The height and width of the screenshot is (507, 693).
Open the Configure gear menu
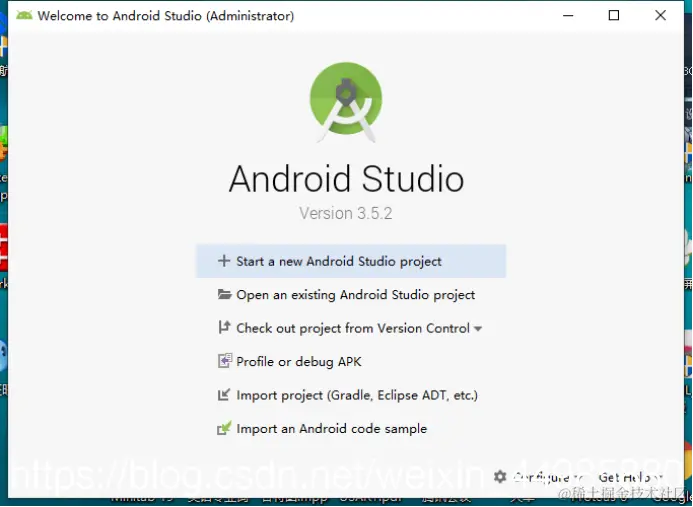(x=500, y=477)
